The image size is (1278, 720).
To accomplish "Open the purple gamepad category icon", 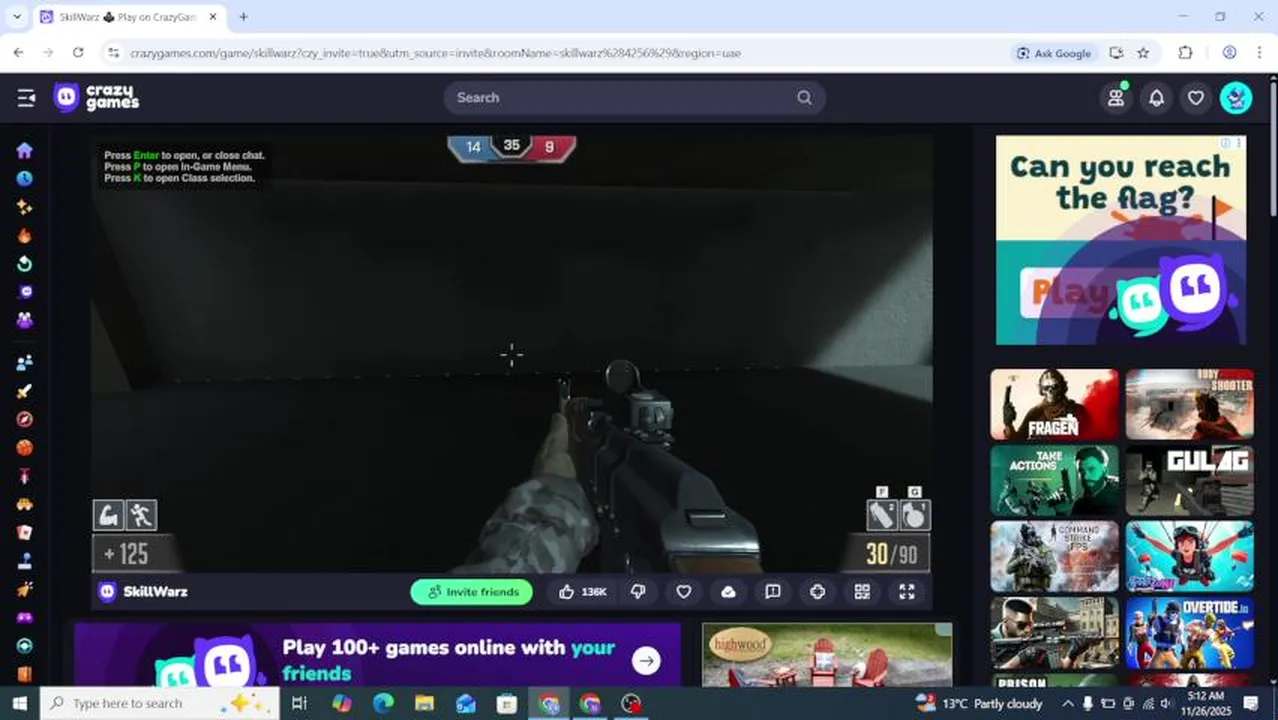I will pyautogui.click(x=24, y=618).
